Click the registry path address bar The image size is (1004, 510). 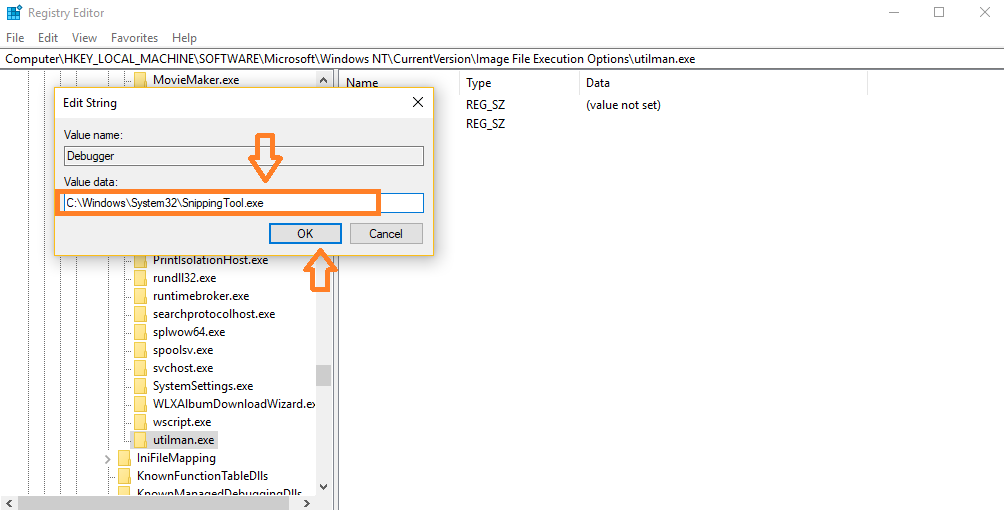[x=502, y=59]
